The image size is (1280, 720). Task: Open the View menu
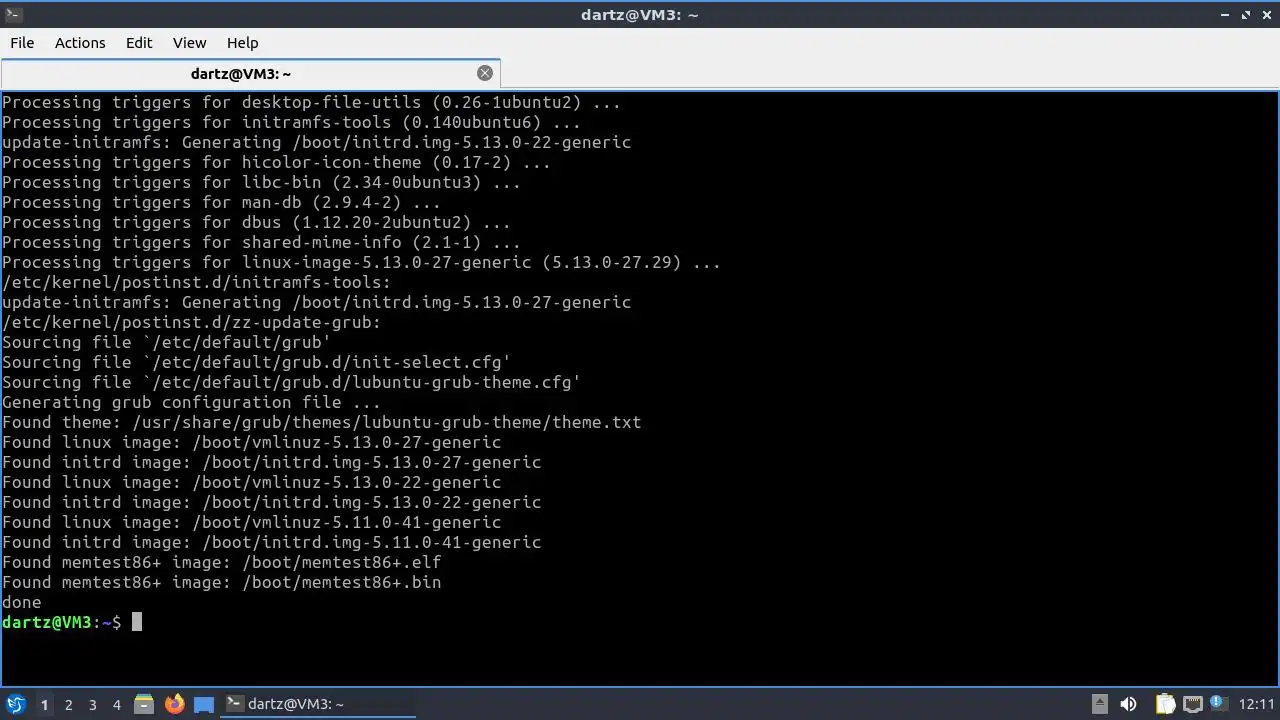pyautogui.click(x=189, y=42)
